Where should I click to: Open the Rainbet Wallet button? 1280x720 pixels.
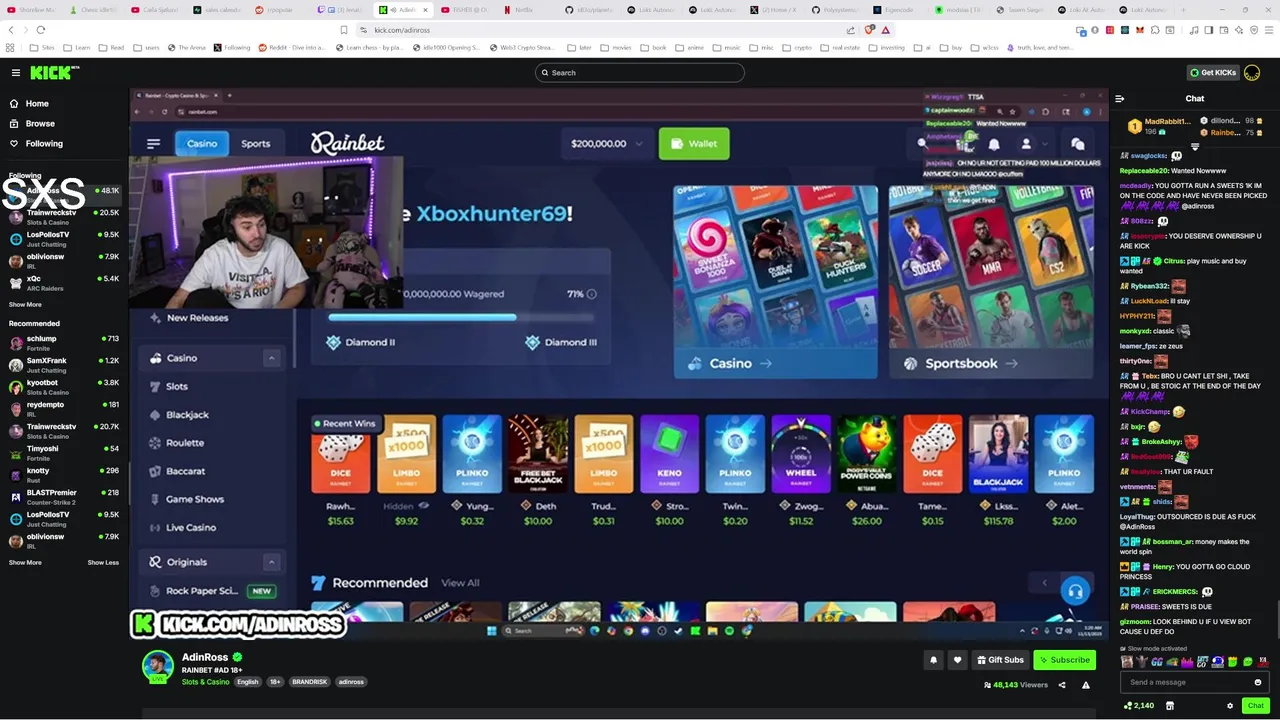(x=694, y=144)
